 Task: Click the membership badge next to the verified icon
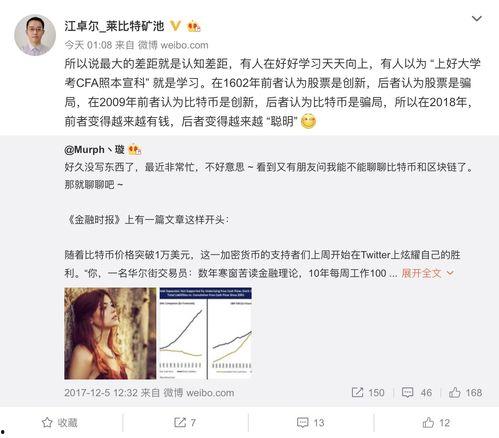194,26
